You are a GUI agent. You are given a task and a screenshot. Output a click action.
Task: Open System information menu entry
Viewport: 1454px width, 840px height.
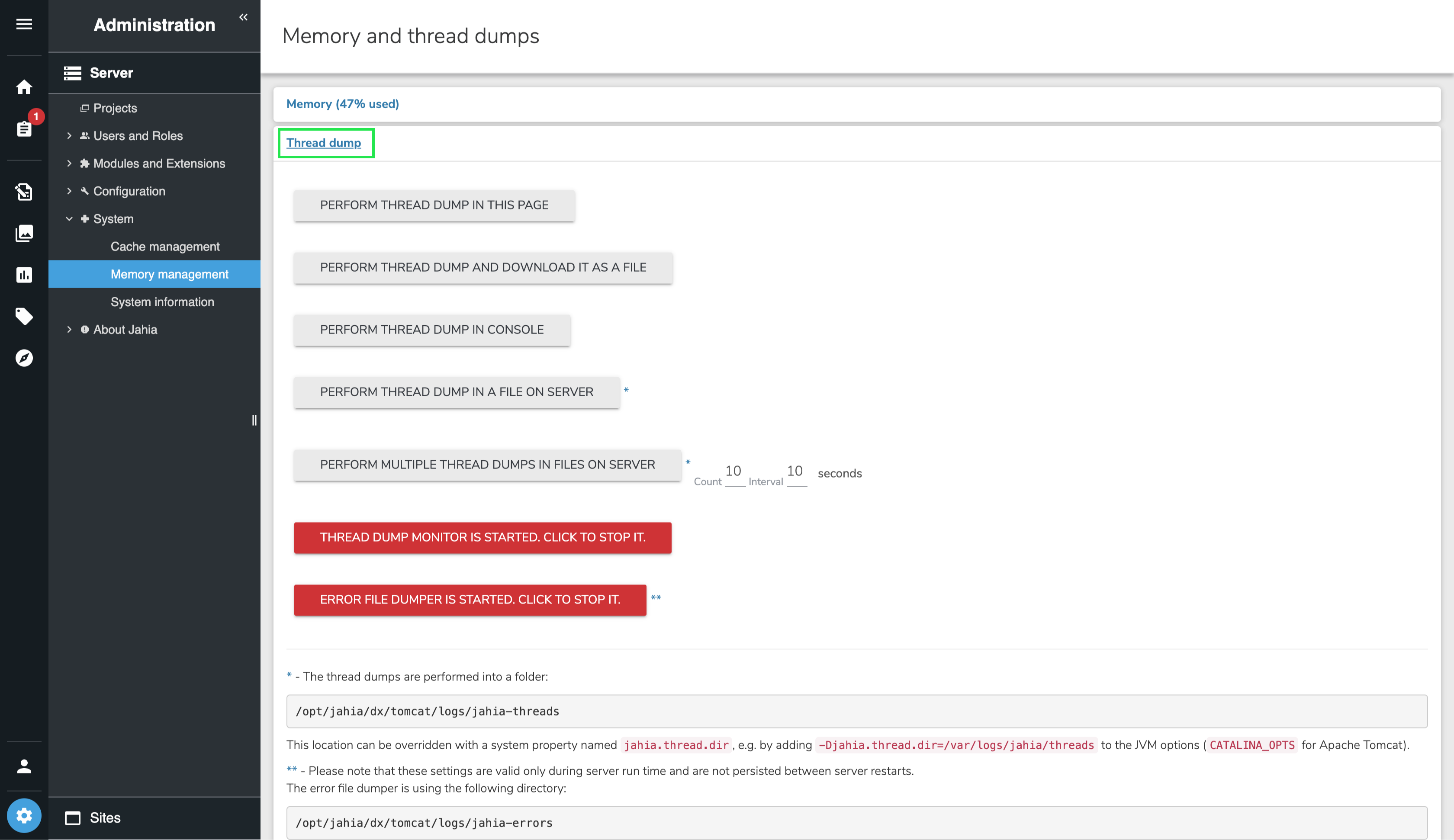(162, 302)
